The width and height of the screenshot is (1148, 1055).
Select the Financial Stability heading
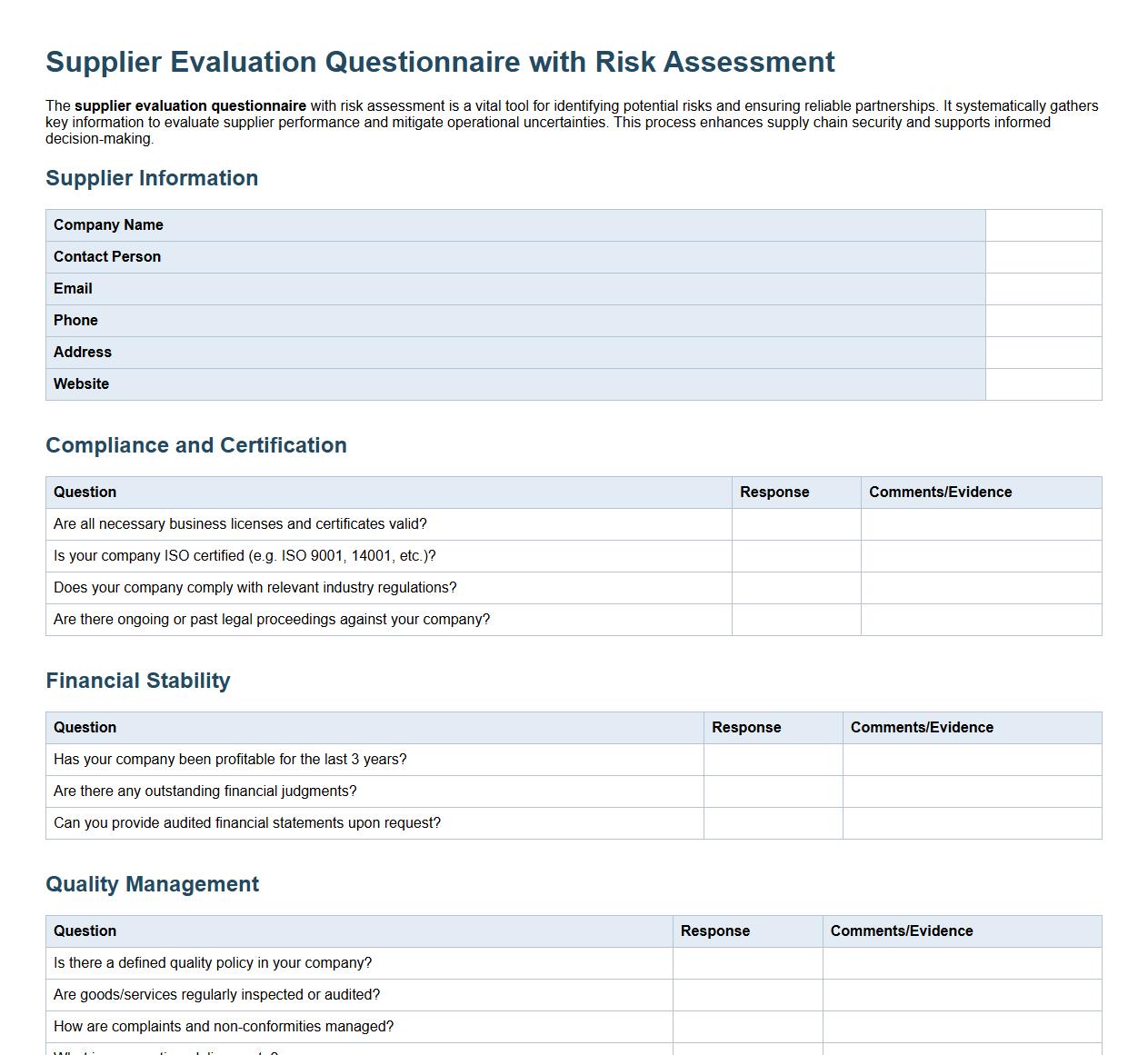pos(138,680)
